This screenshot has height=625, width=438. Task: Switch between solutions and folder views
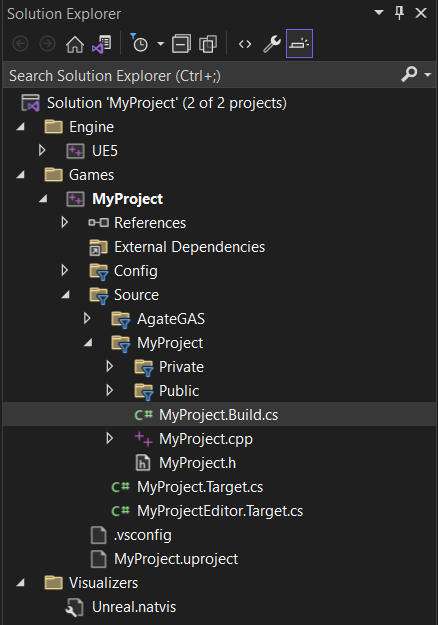[x=102, y=44]
